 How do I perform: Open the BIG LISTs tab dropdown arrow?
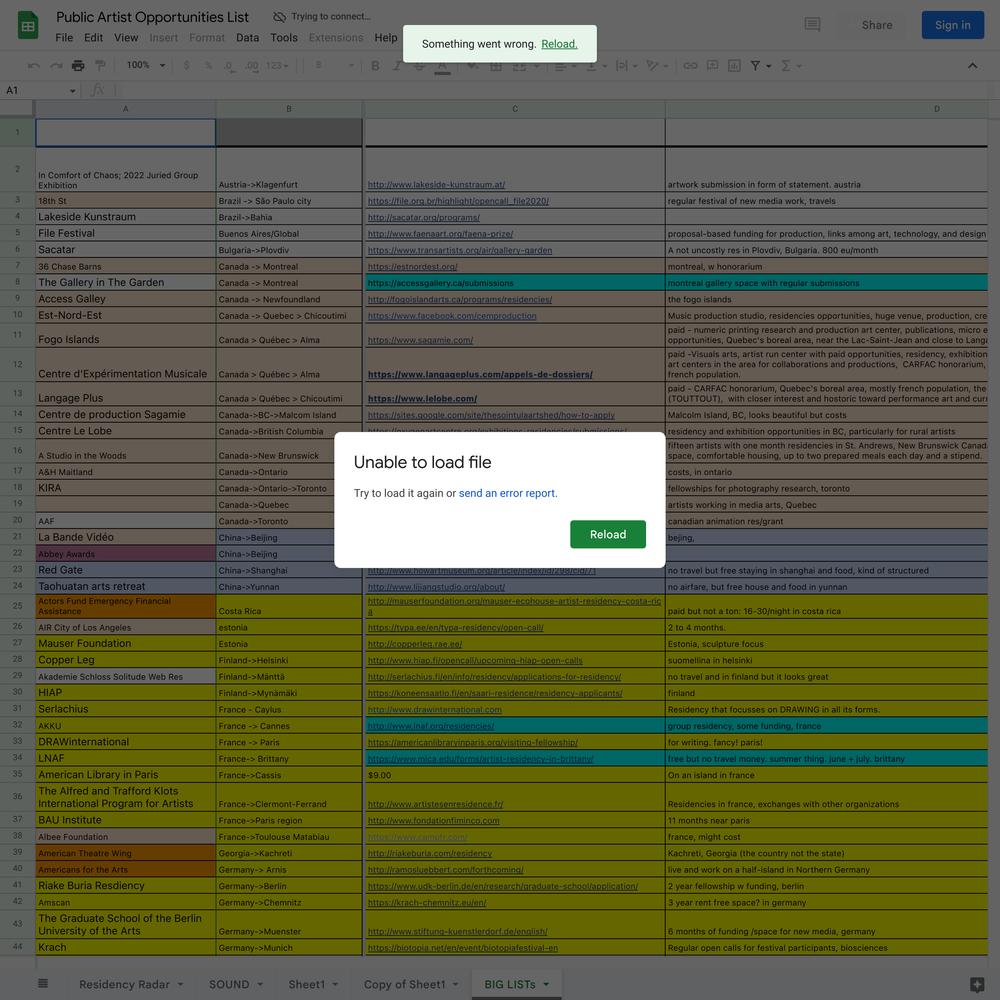pyautogui.click(x=546, y=984)
